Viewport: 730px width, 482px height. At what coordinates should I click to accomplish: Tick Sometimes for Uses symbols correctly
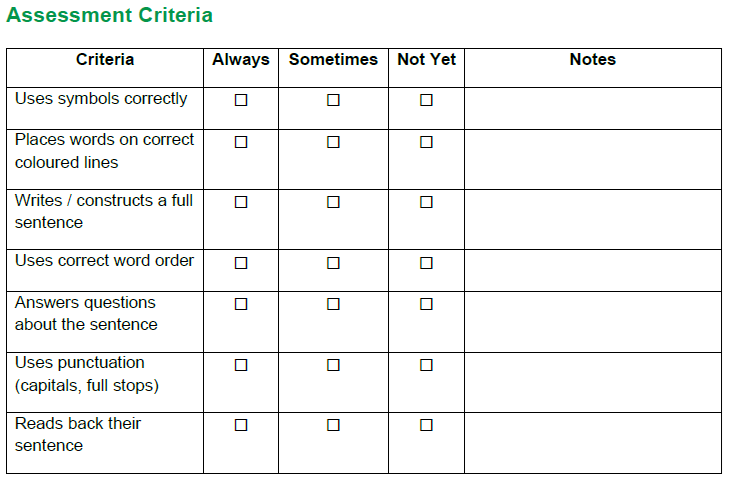pos(333,100)
